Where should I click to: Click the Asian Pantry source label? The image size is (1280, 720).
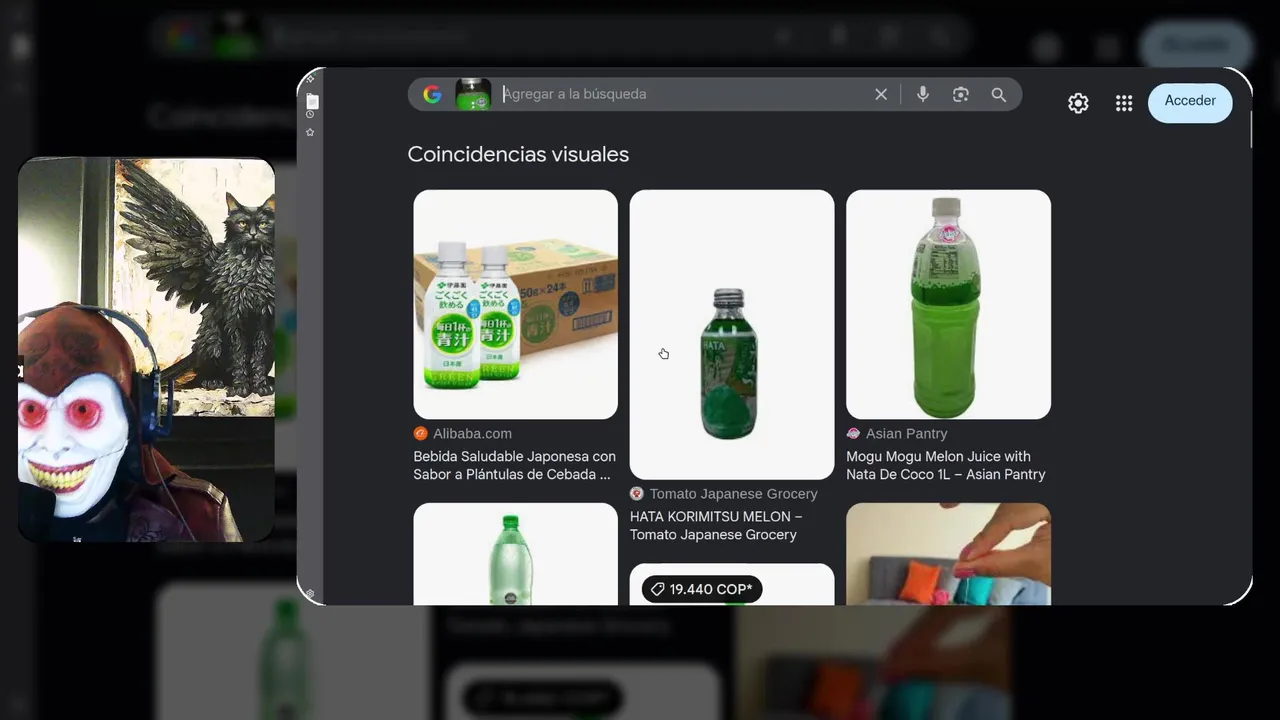pyautogui.click(x=906, y=433)
